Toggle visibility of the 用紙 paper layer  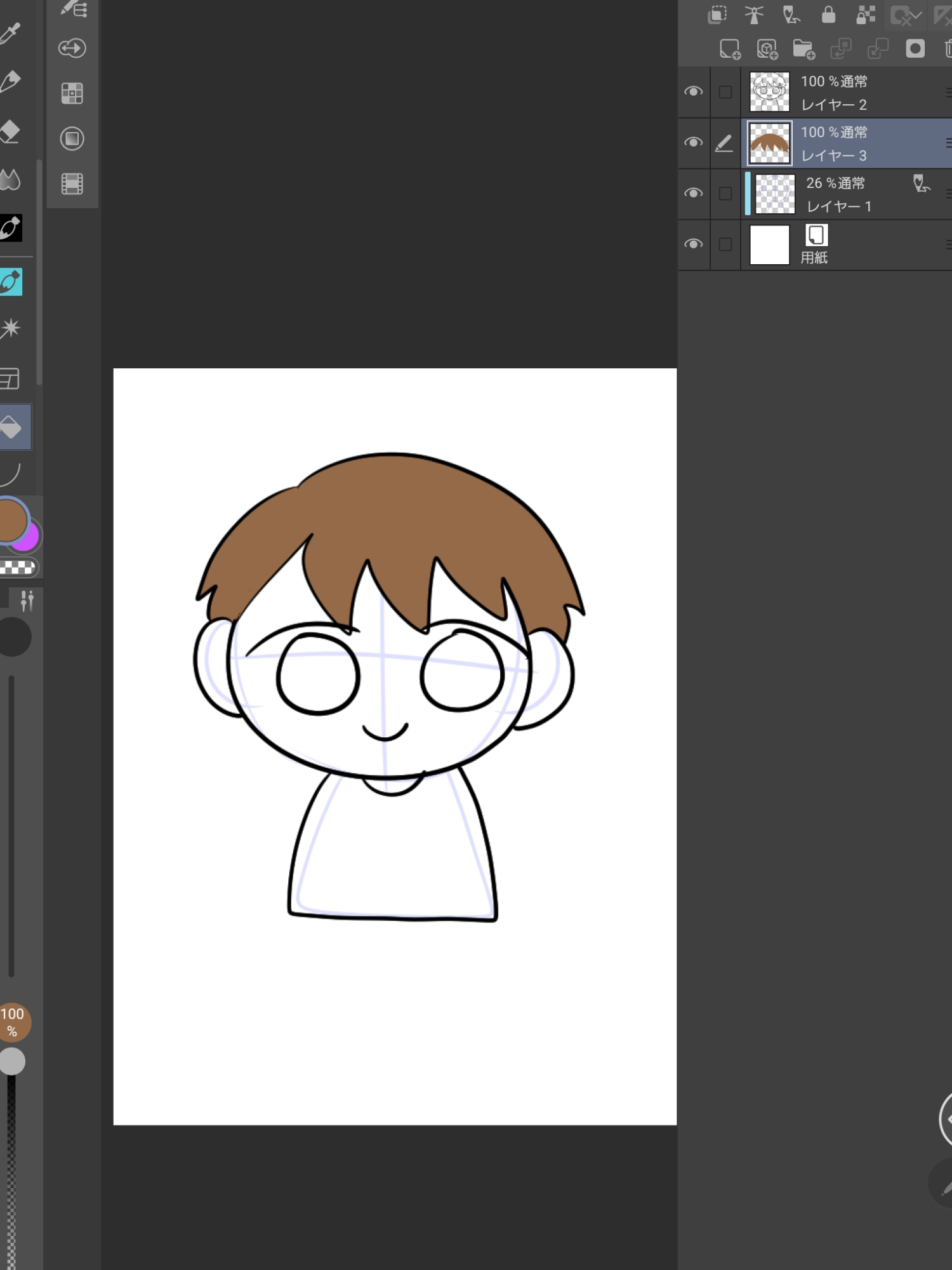pyautogui.click(x=693, y=244)
